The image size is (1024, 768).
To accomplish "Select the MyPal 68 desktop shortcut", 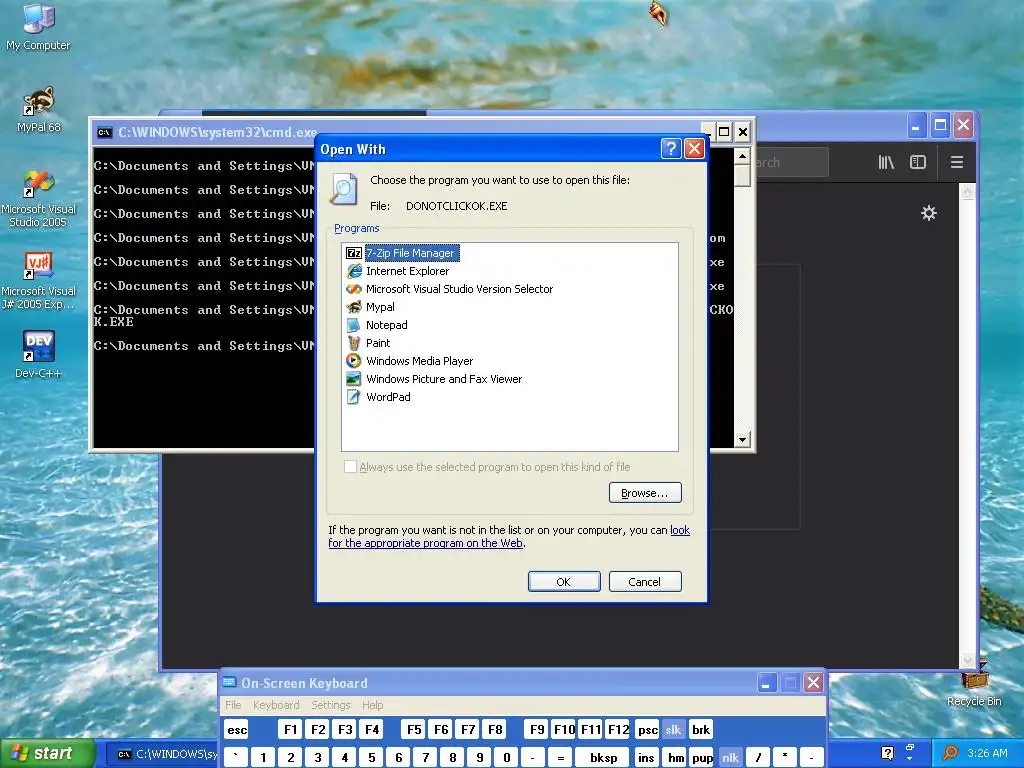I will (38, 110).
